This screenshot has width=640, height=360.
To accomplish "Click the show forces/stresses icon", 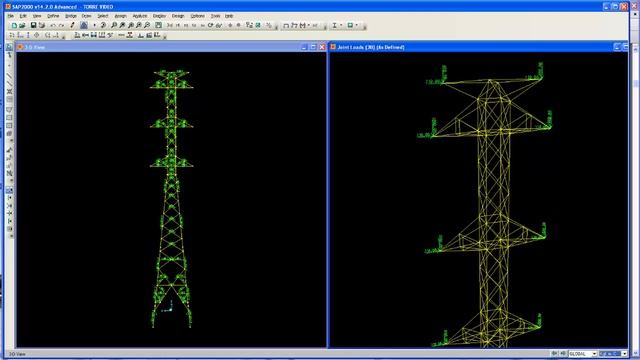I will 302,25.
